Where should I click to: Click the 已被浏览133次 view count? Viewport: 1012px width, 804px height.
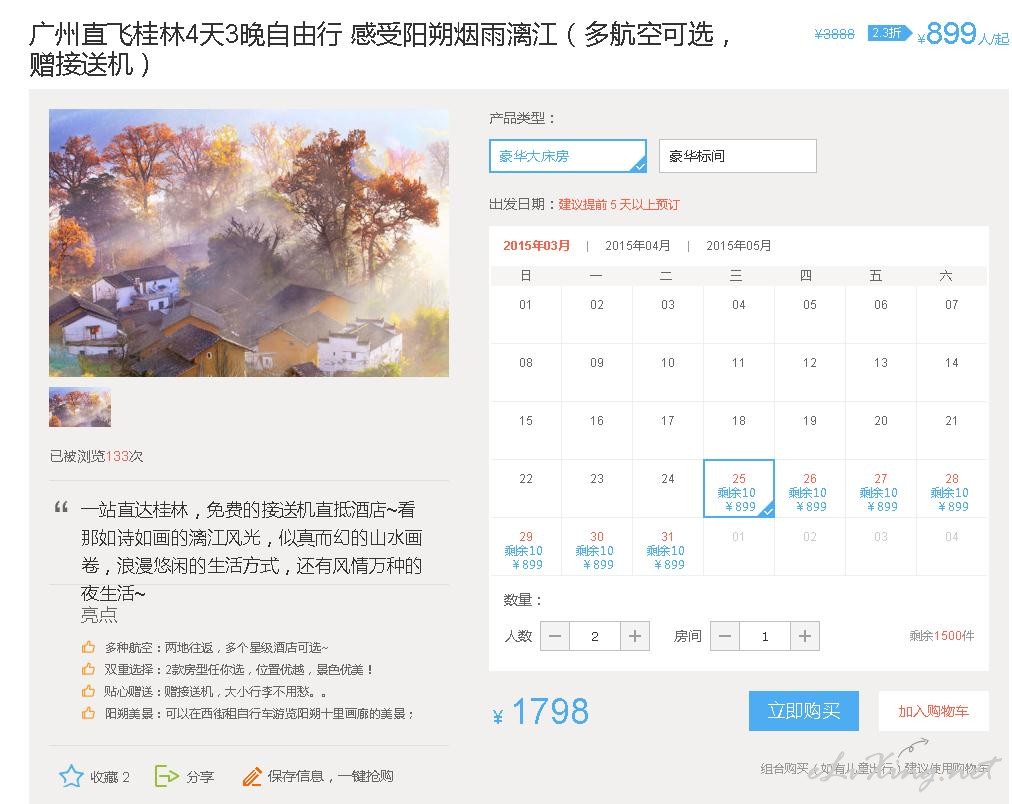[x=96, y=456]
